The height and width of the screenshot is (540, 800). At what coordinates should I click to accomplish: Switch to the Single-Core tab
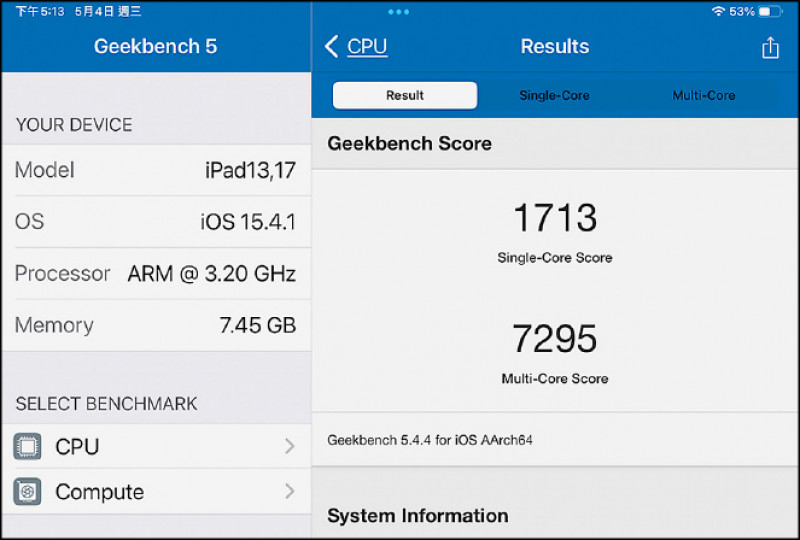(x=554, y=95)
